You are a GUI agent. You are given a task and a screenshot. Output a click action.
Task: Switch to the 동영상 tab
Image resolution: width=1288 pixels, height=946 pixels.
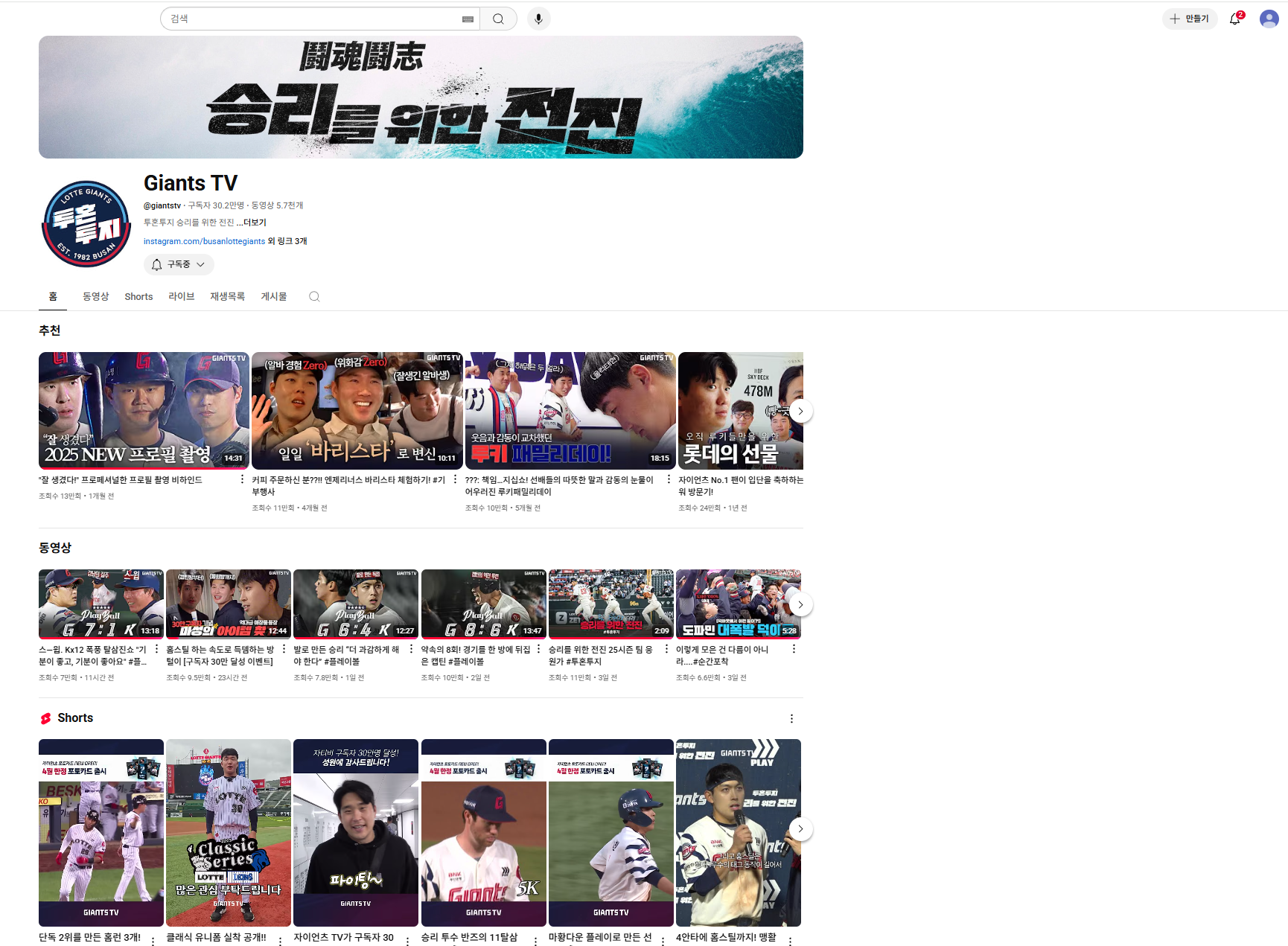pos(95,296)
